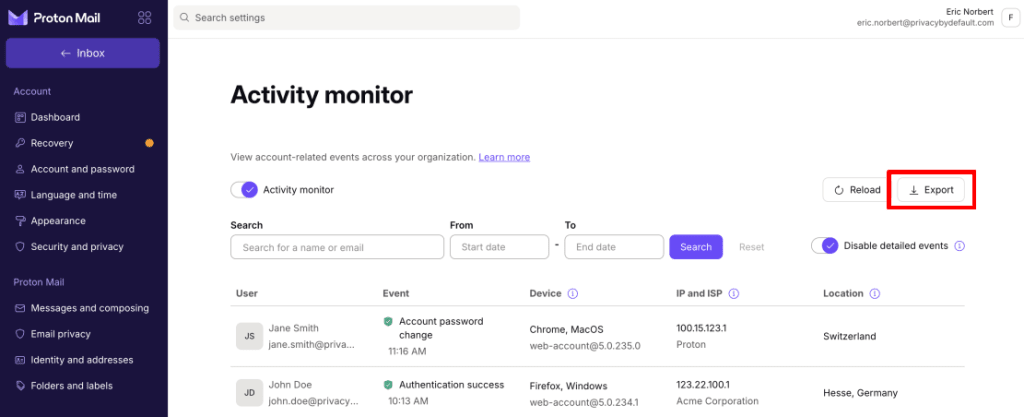Click the Recovery key icon

coord(20,143)
